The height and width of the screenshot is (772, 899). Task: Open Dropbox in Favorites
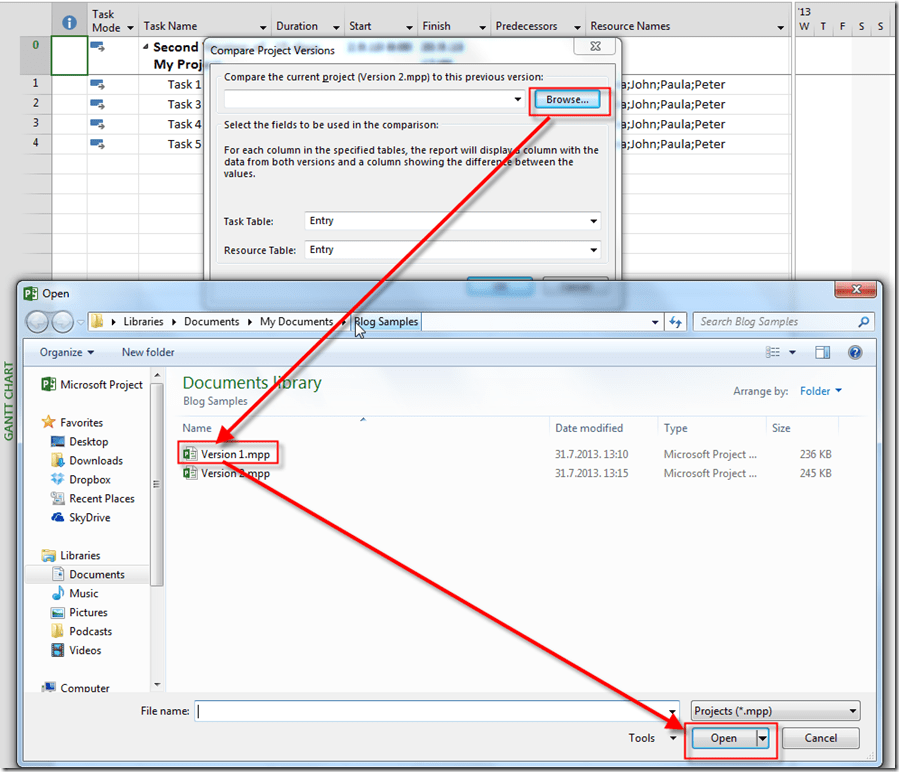coord(89,480)
